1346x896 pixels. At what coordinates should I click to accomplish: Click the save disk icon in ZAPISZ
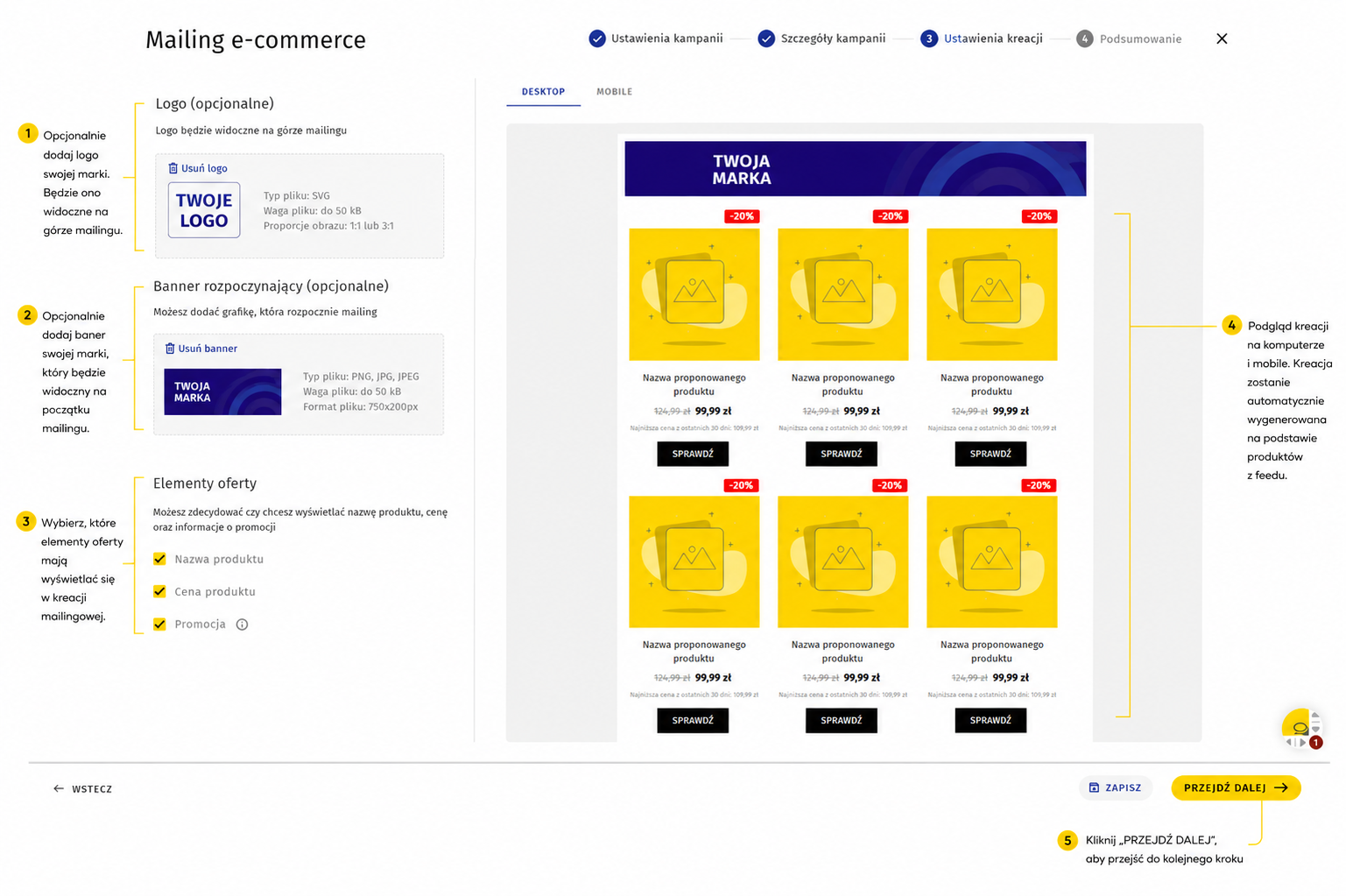pos(1094,787)
